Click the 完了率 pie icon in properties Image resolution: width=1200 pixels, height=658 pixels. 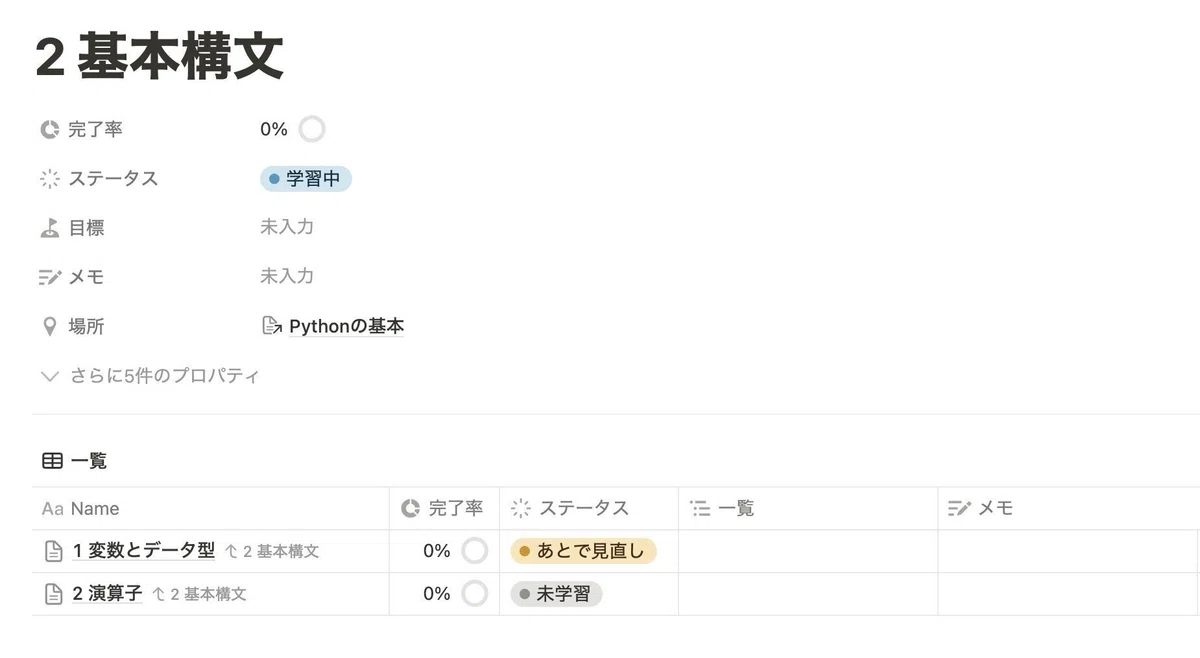click(49, 129)
